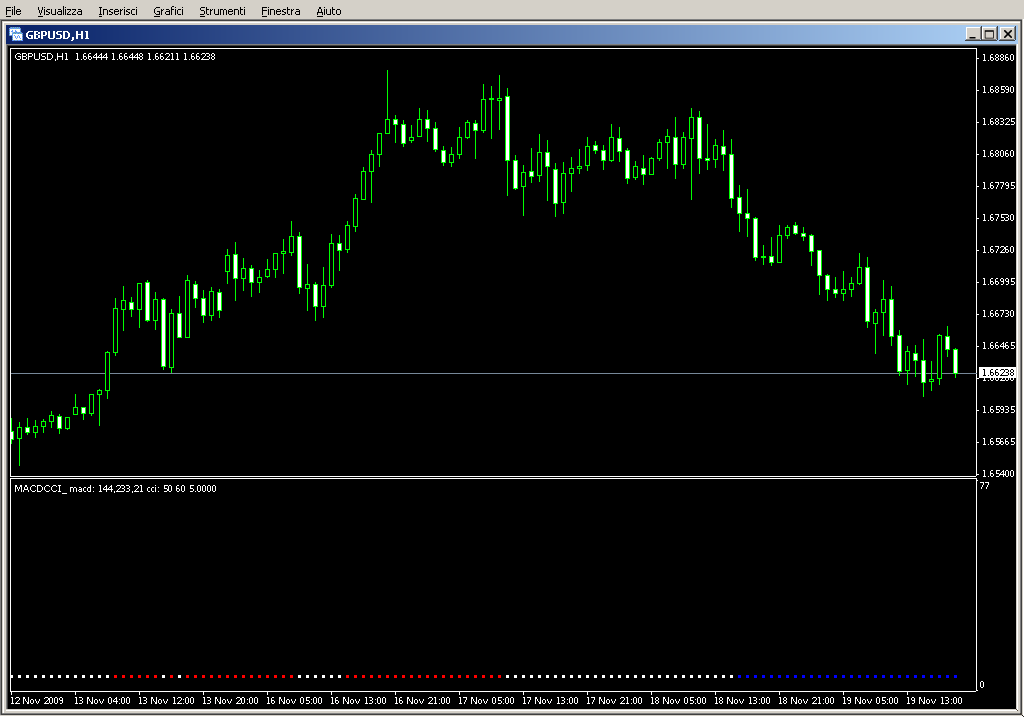
Task: Click the Grafici menu item
Action: [168, 11]
